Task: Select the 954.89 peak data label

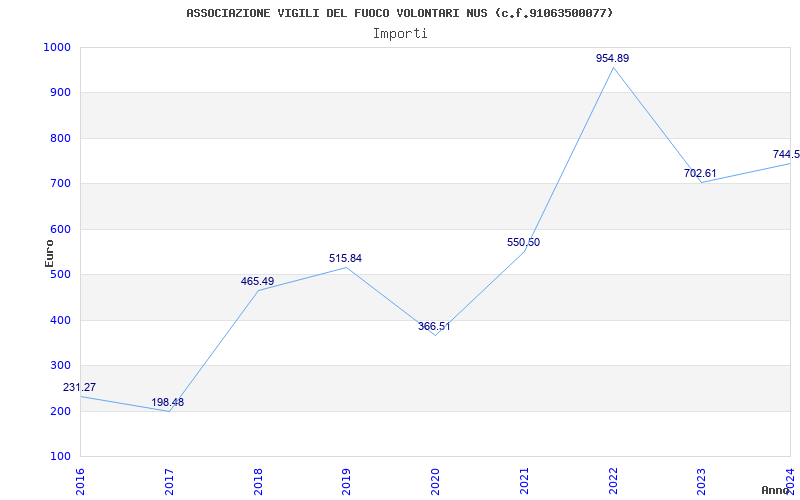Action: (x=612, y=58)
